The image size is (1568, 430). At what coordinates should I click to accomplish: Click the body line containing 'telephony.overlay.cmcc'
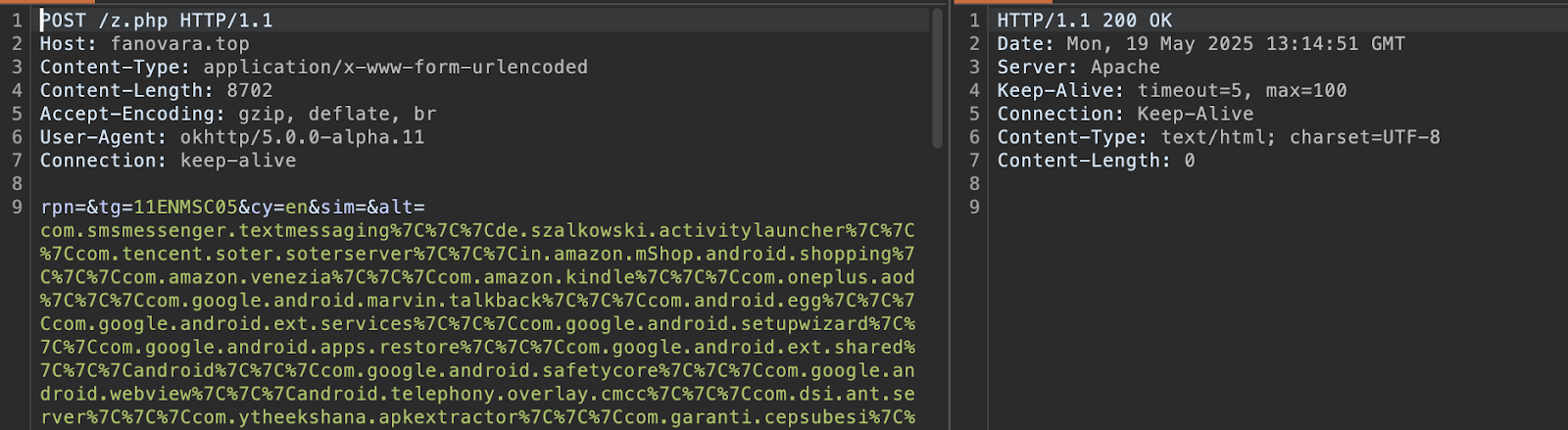click(477, 395)
